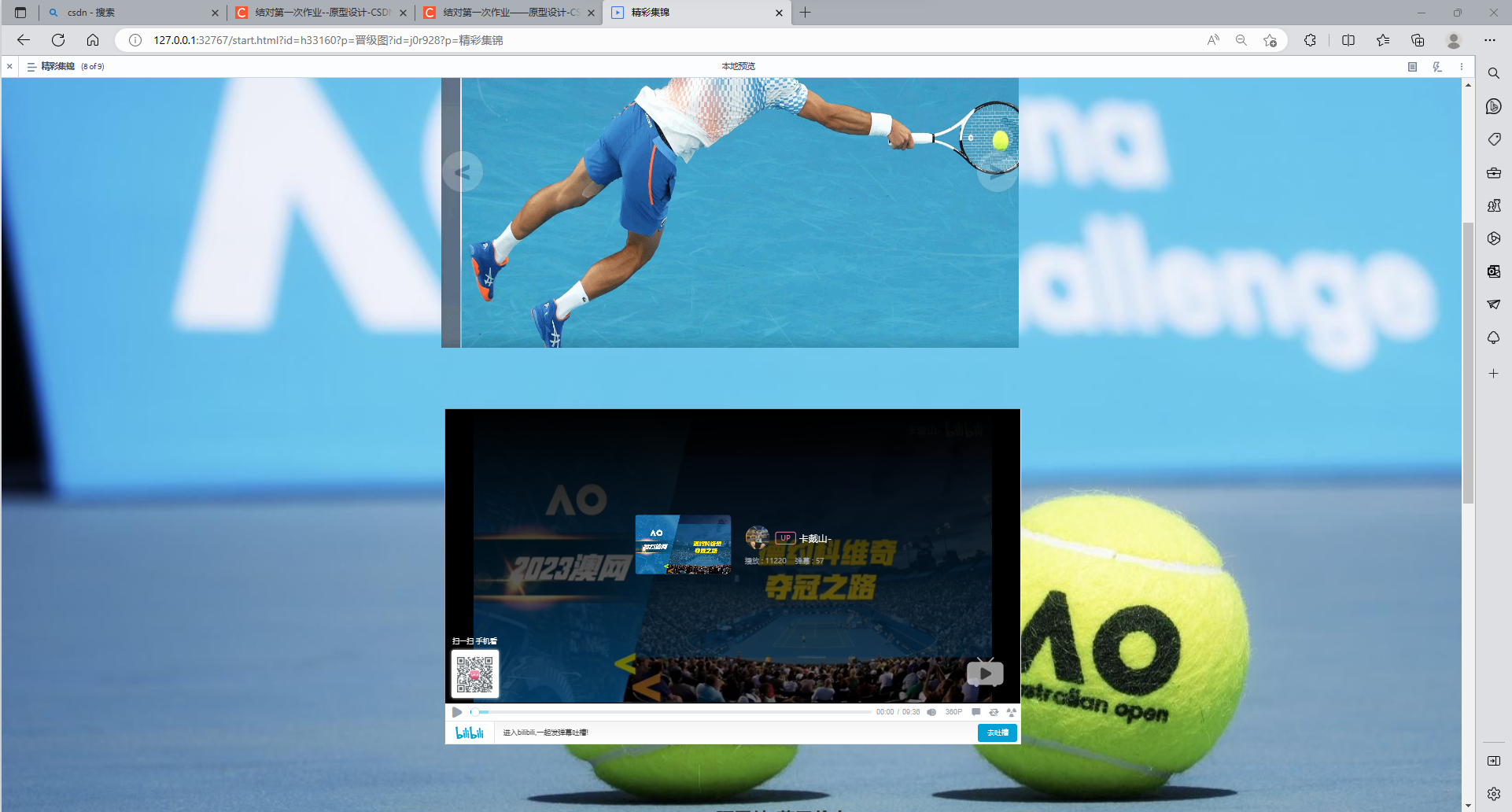Open the 精彩集锦 page list menu

click(31, 67)
